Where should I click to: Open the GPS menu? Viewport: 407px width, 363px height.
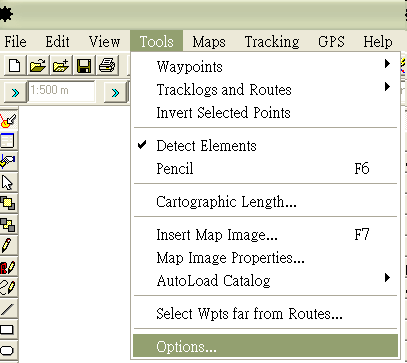(x=331, y=42)
